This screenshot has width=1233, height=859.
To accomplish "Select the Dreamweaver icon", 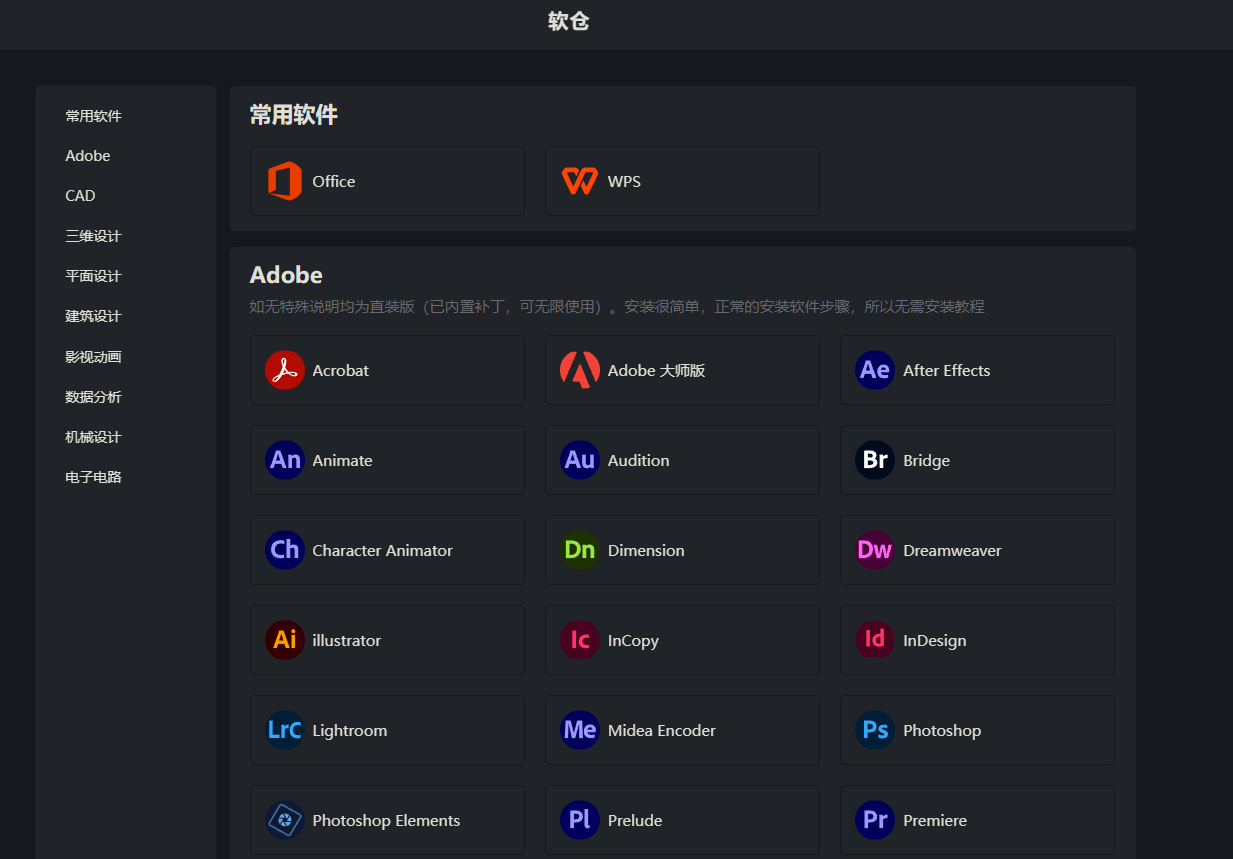I will [x=874, y=550].
